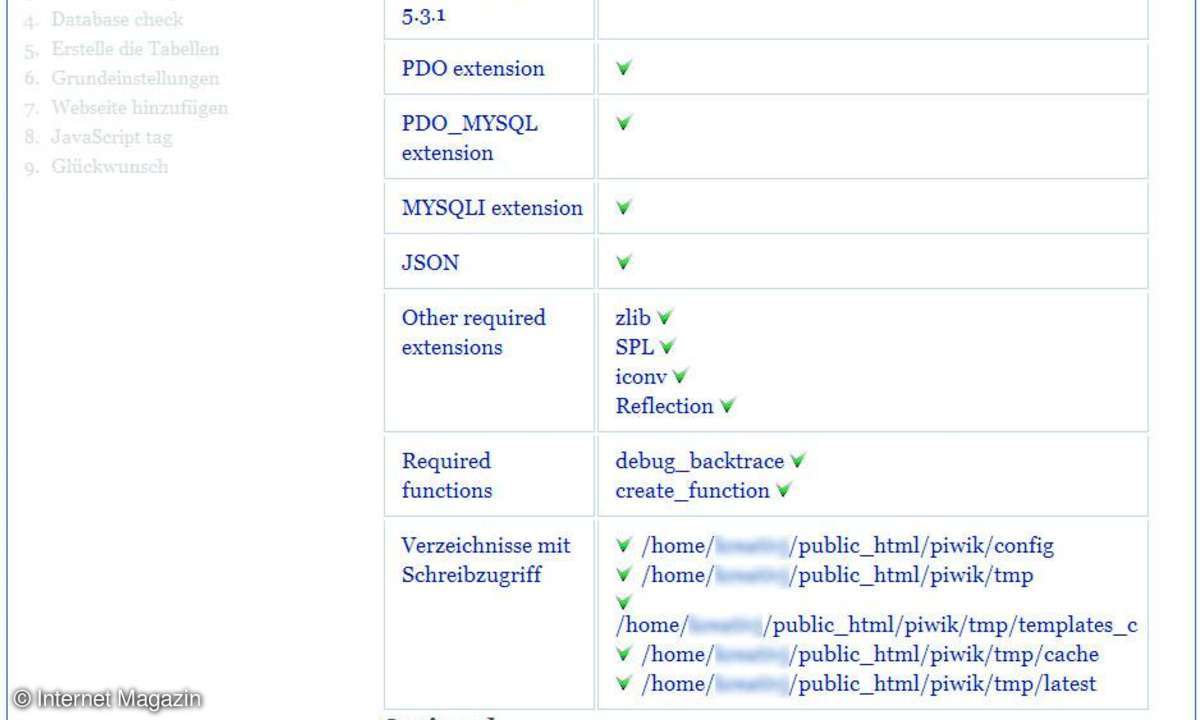Click the checkmark next to zlib

pos(665,318)
